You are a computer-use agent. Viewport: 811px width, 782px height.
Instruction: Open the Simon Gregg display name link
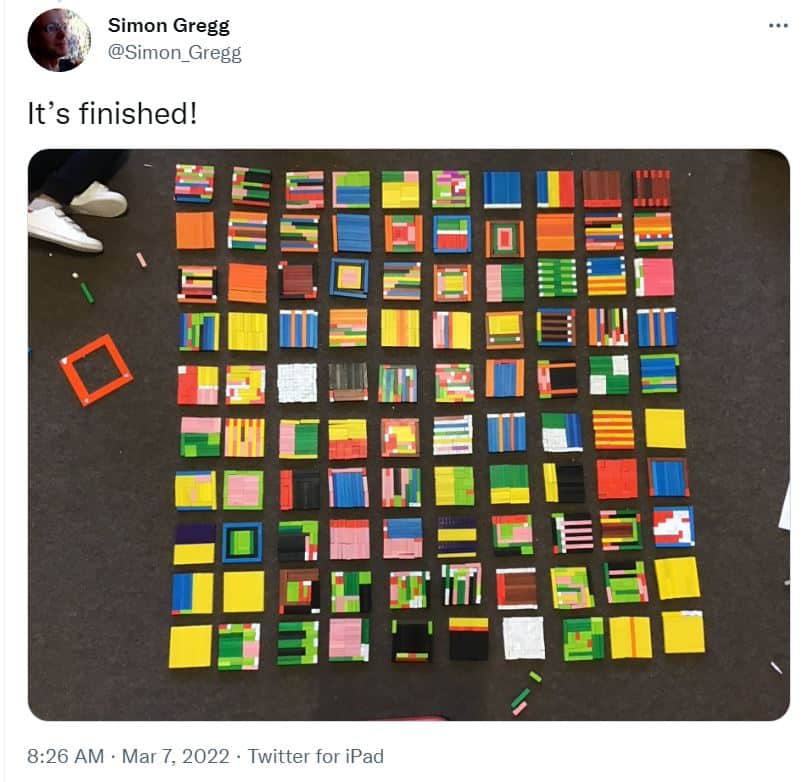pyautogui.click(x=169, y=26)
